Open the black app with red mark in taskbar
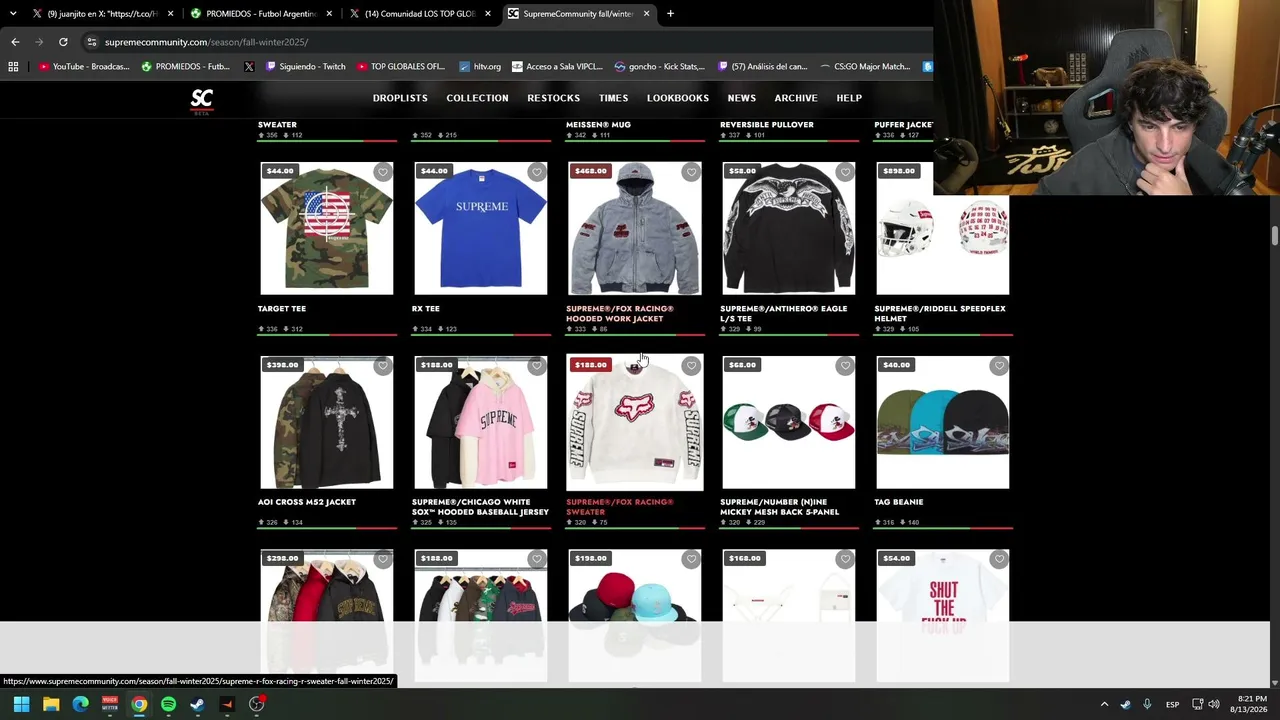 (227, 704)
